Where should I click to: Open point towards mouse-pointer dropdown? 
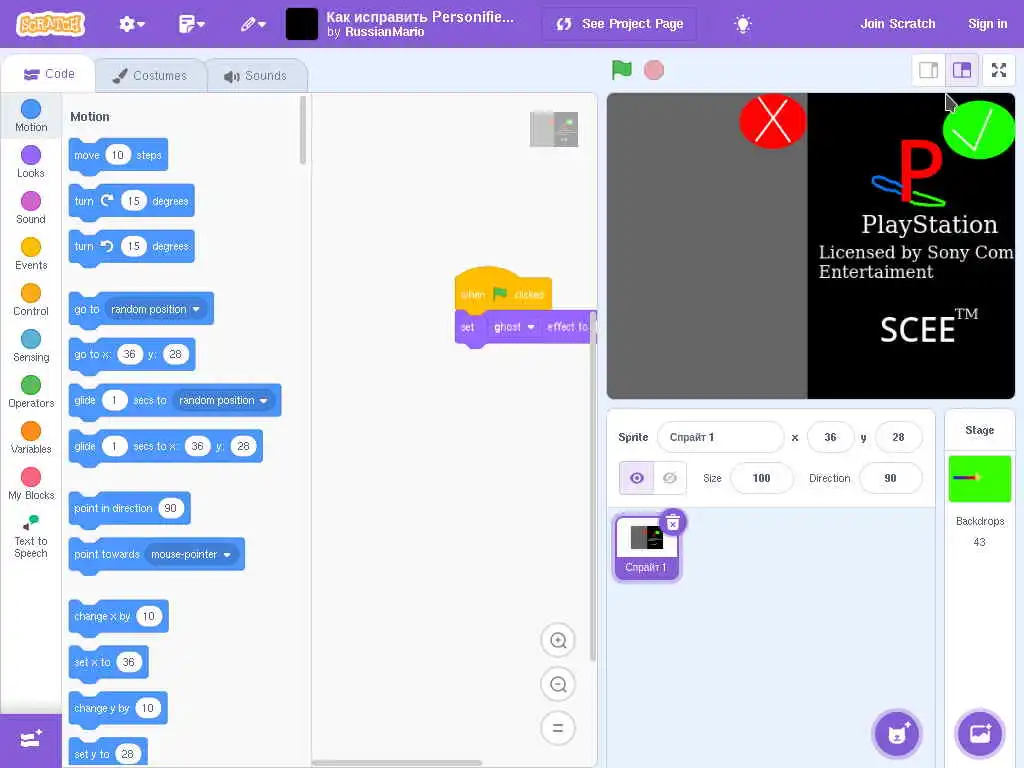coord(191,554)
